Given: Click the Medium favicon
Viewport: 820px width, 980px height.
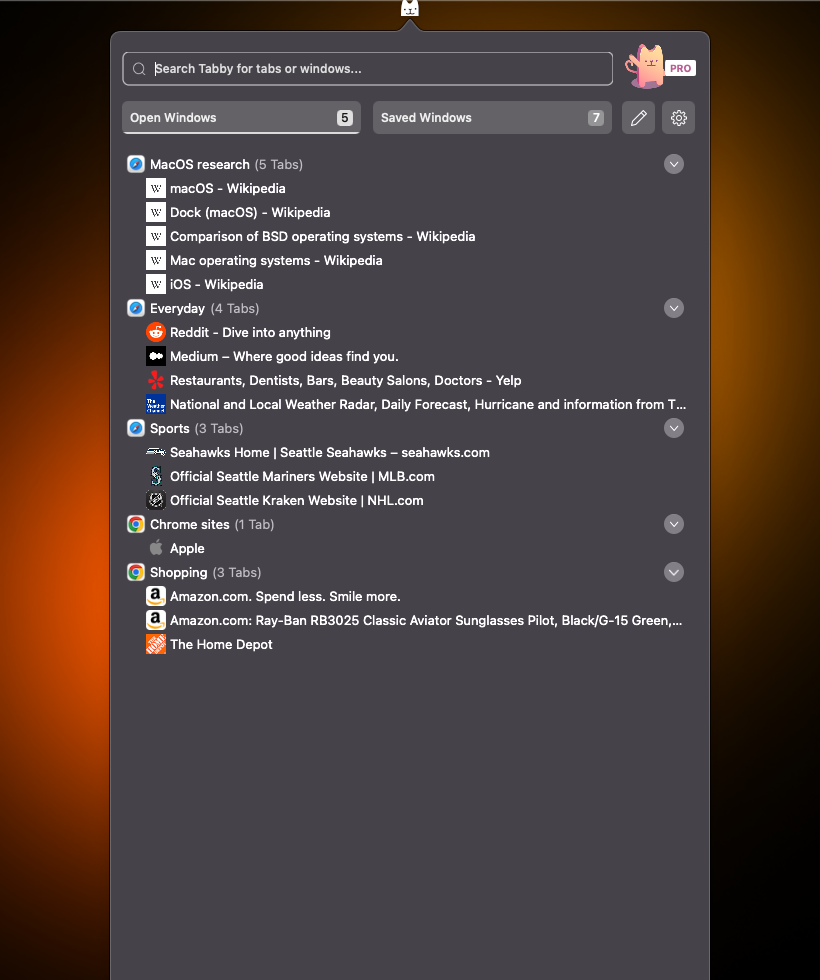Looking at the screenshot, I should click(156, 356).
